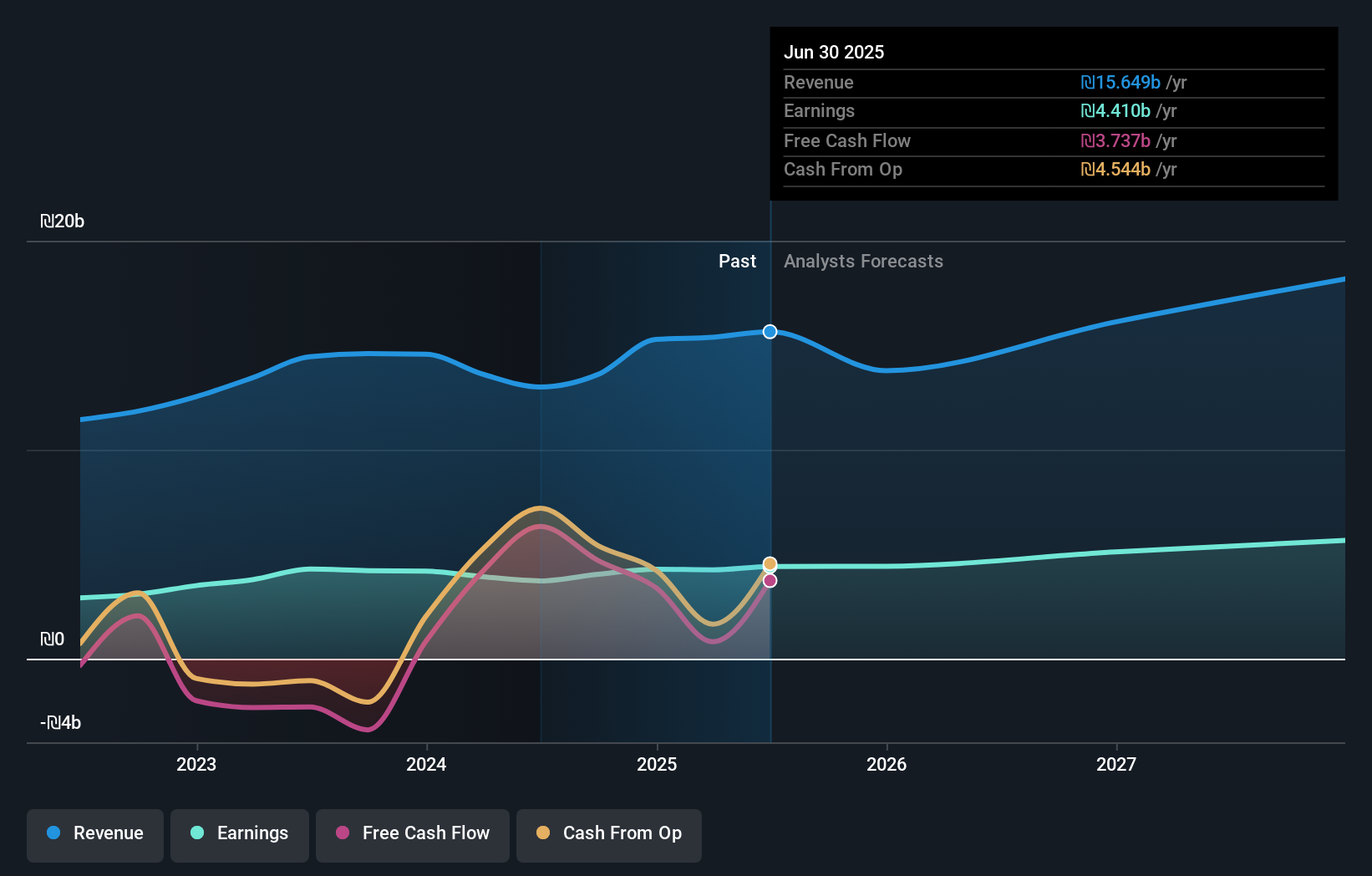Click the pink Free Cash Flow legend dot

(x=343, y=833)
